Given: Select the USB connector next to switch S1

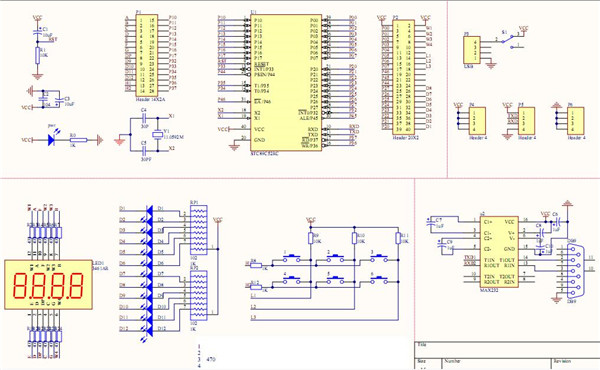Looking at the screenshot, I should (472, 50).
